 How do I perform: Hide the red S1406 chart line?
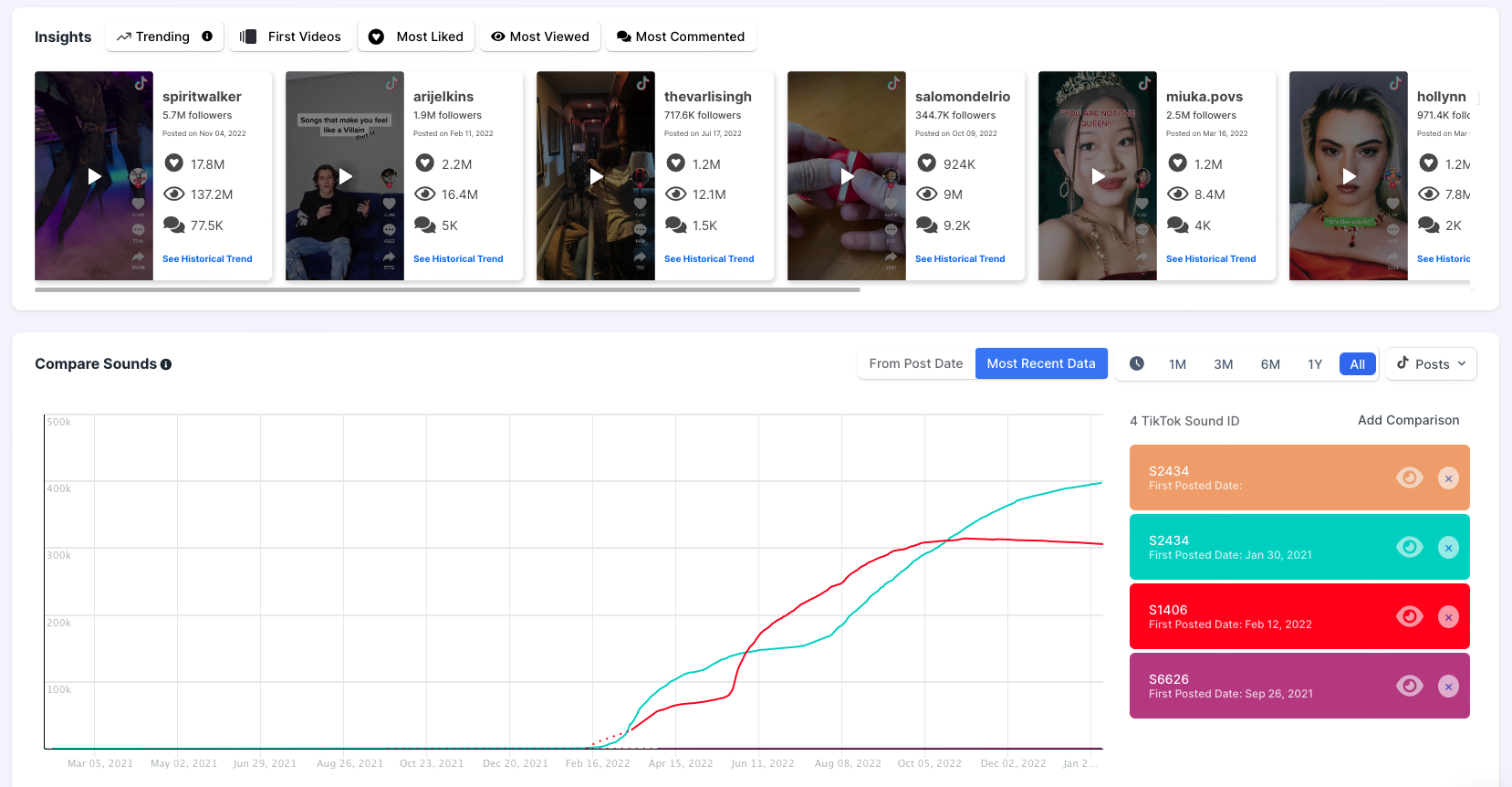[x=1409, y=617]
